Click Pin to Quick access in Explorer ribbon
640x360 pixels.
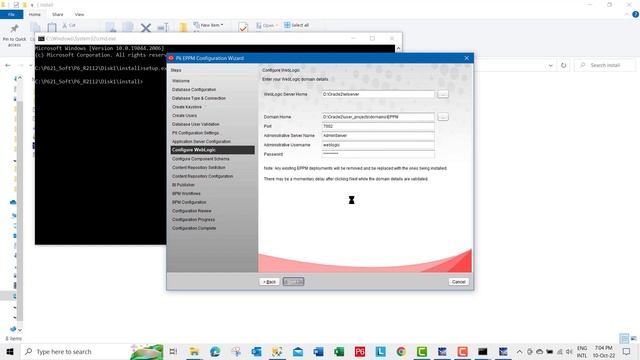coord(14,35)
